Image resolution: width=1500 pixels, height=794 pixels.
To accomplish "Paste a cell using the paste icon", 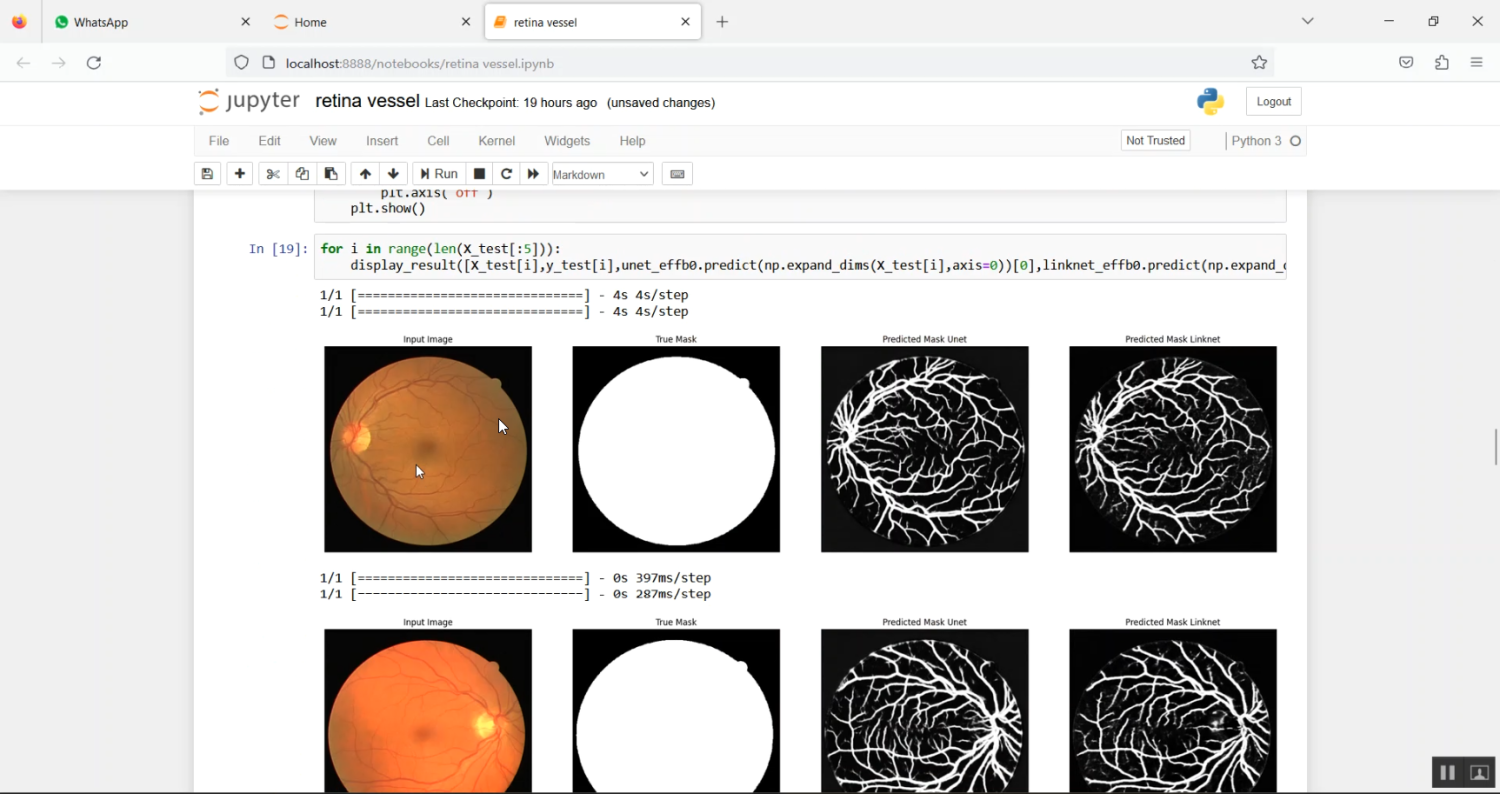I will pos(331,173).
